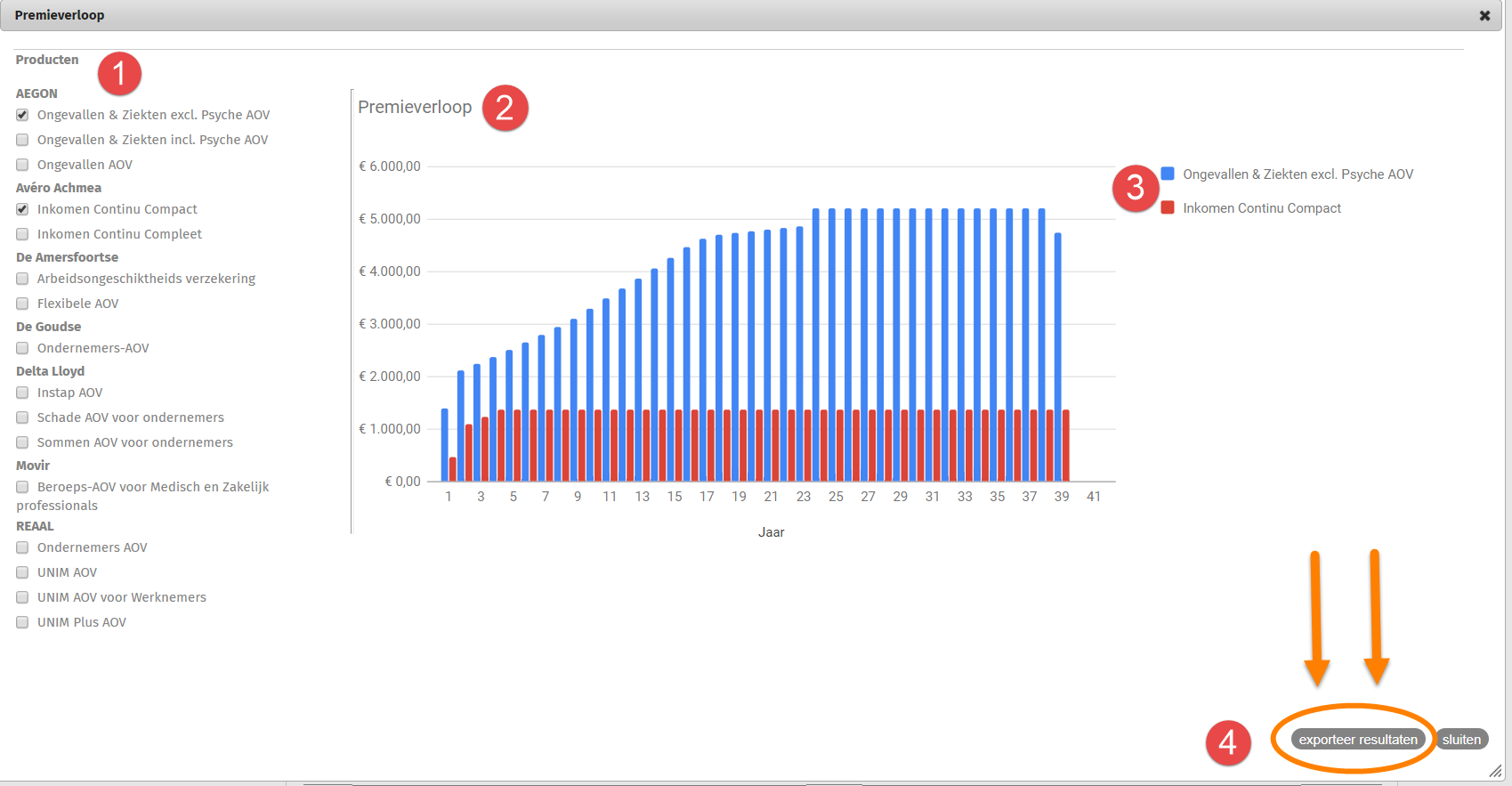Select the Flexibele AOV checkbox
This screenshot has width=1512, height=786.
coord(22,304)
